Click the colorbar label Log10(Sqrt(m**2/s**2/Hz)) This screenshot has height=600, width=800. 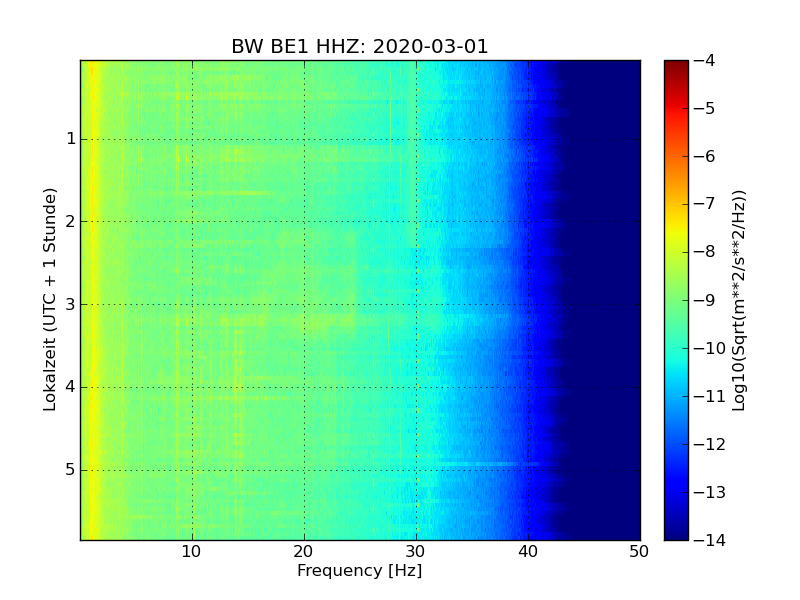[x=739, y=301]
